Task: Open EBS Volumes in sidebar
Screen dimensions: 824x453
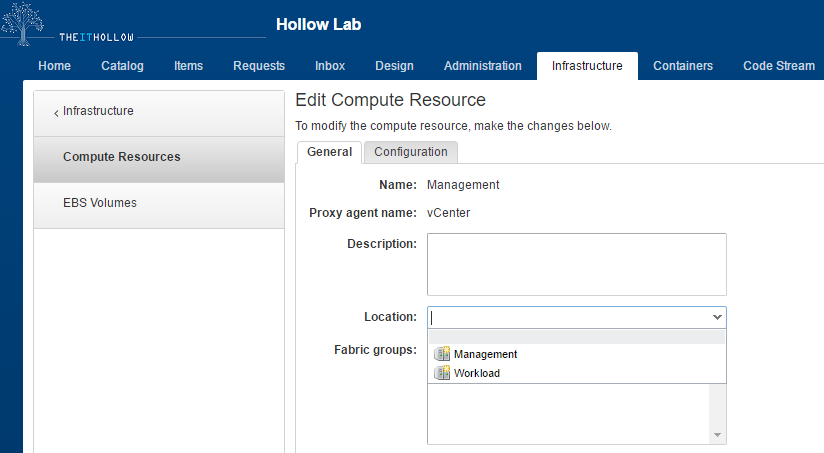Action: pos(100,203)
